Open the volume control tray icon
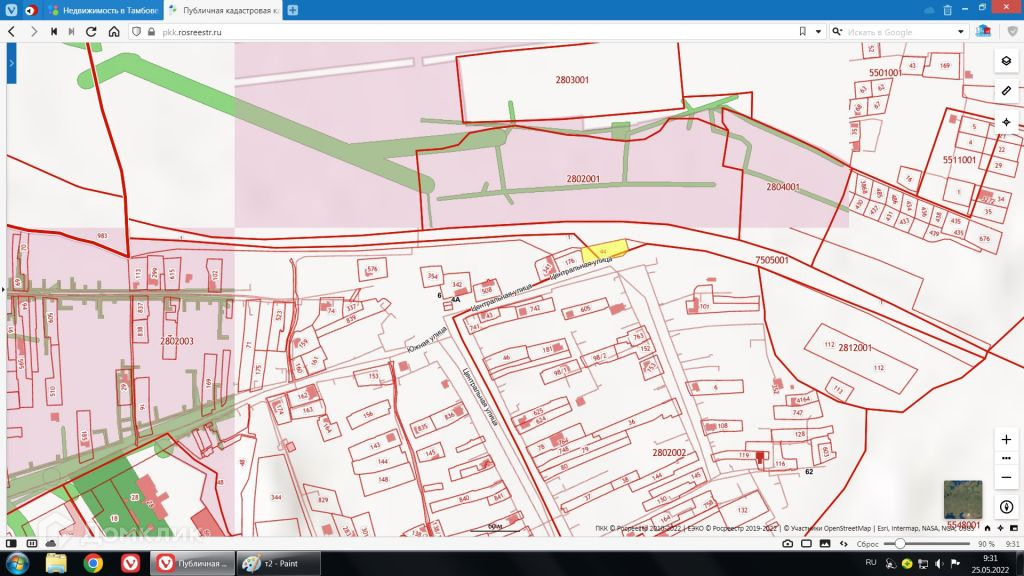The image size is (1024, 576). point(938,563)
